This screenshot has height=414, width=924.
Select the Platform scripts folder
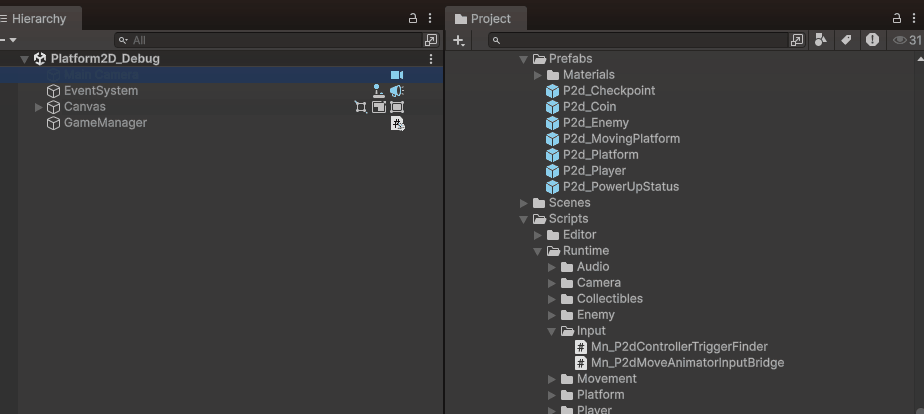coord(600,395)
